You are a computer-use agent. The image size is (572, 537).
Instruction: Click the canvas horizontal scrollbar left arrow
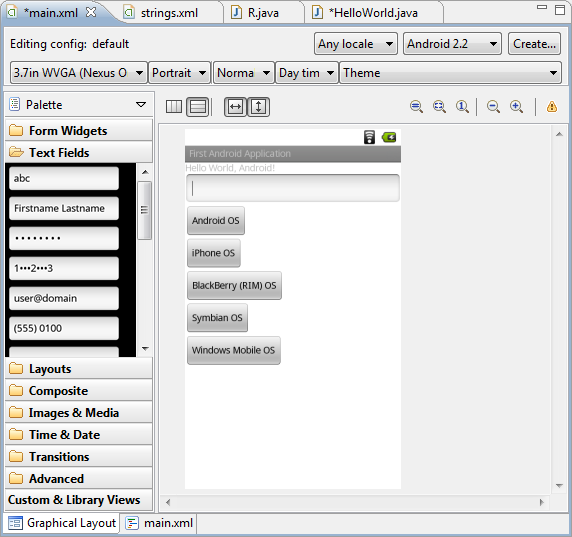[x=168, y=502]
